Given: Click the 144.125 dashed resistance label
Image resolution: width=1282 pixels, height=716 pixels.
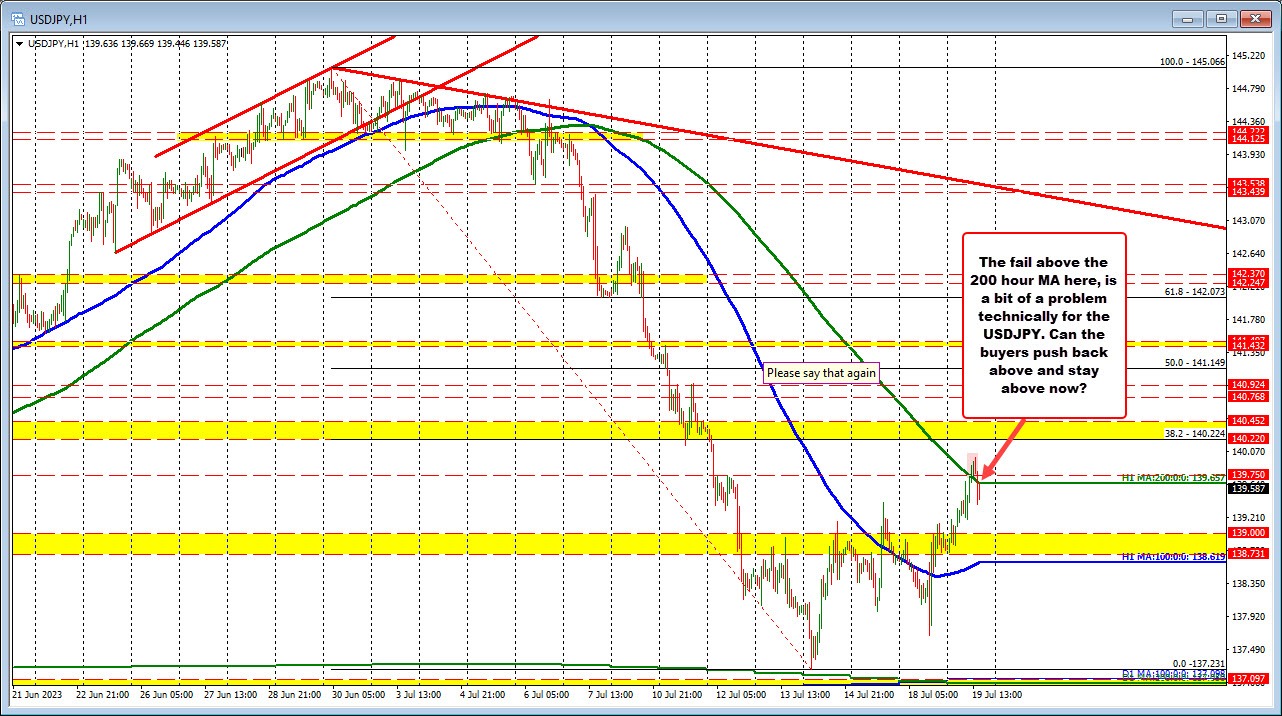Looking at the screenshot, I should [x=1249, y=138].
